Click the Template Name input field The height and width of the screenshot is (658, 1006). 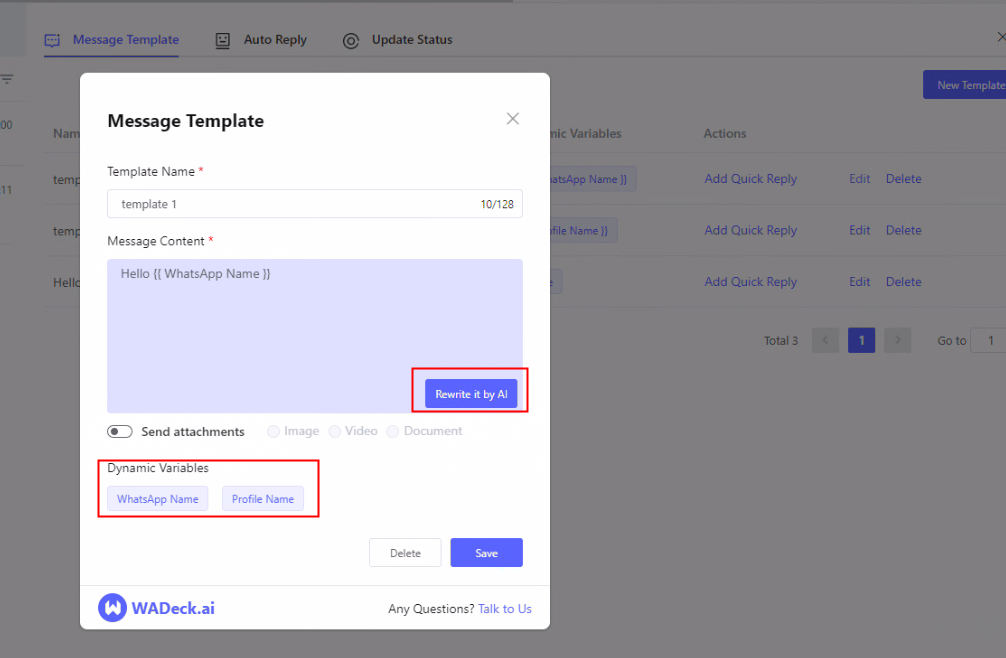click(295, 204)
